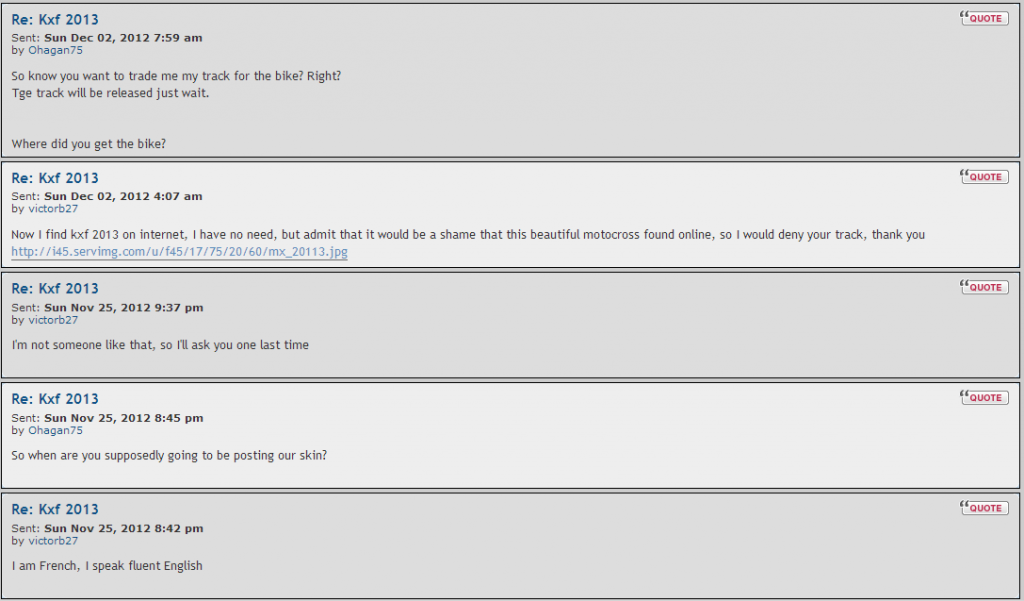1024x601 pixels.
Task: Open Re: Kxf 2013 title sent 4:07 am
Action: 55,178
